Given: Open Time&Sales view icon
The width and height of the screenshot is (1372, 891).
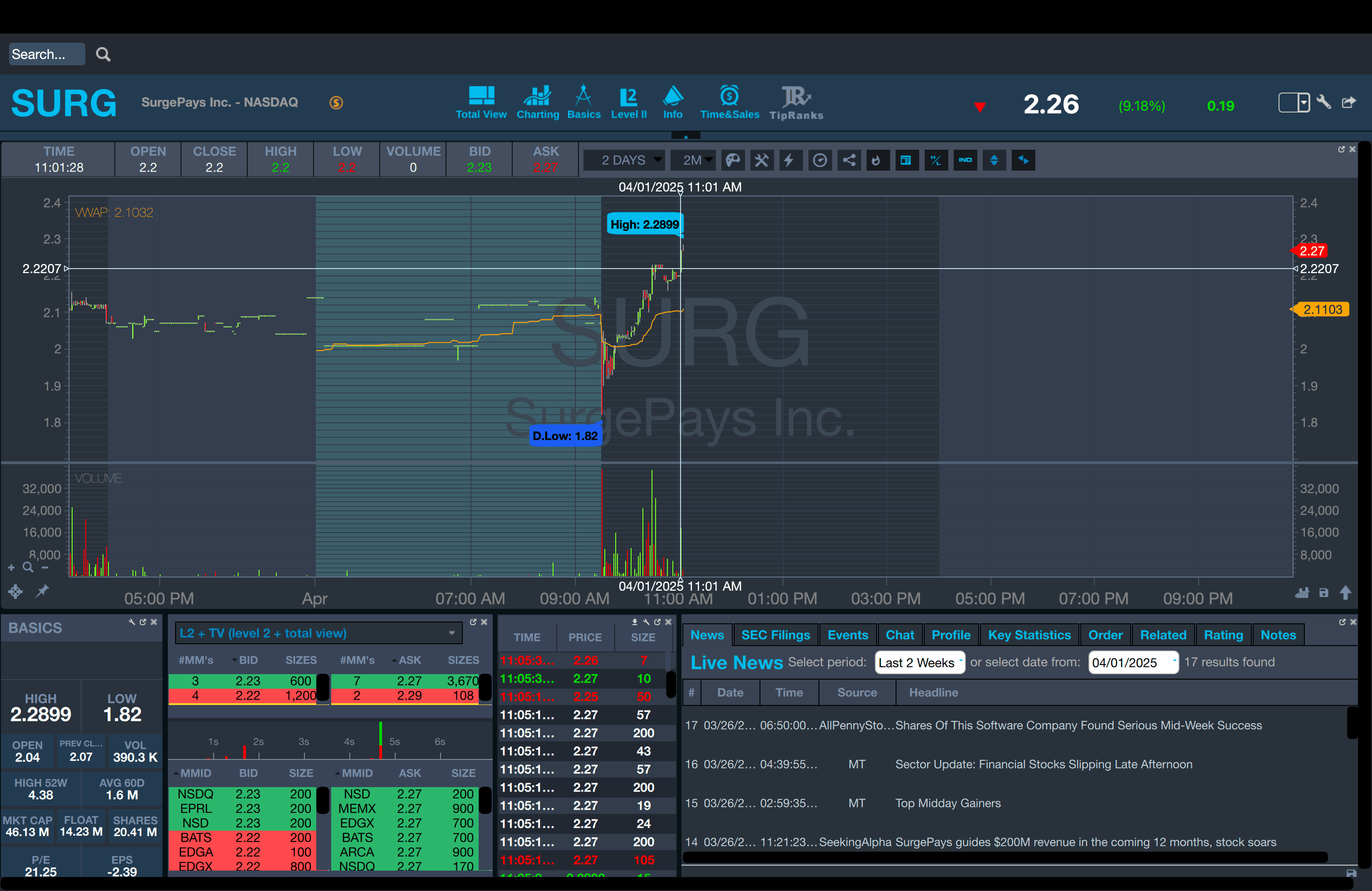Looking at the screenshot, I should (729, 103).
